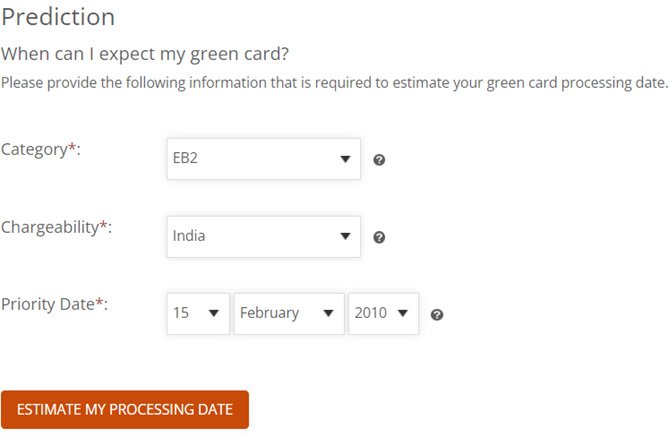Click the instruction paragraph about required information
Viewport: 669px width, 437px height.
[334, 81]
